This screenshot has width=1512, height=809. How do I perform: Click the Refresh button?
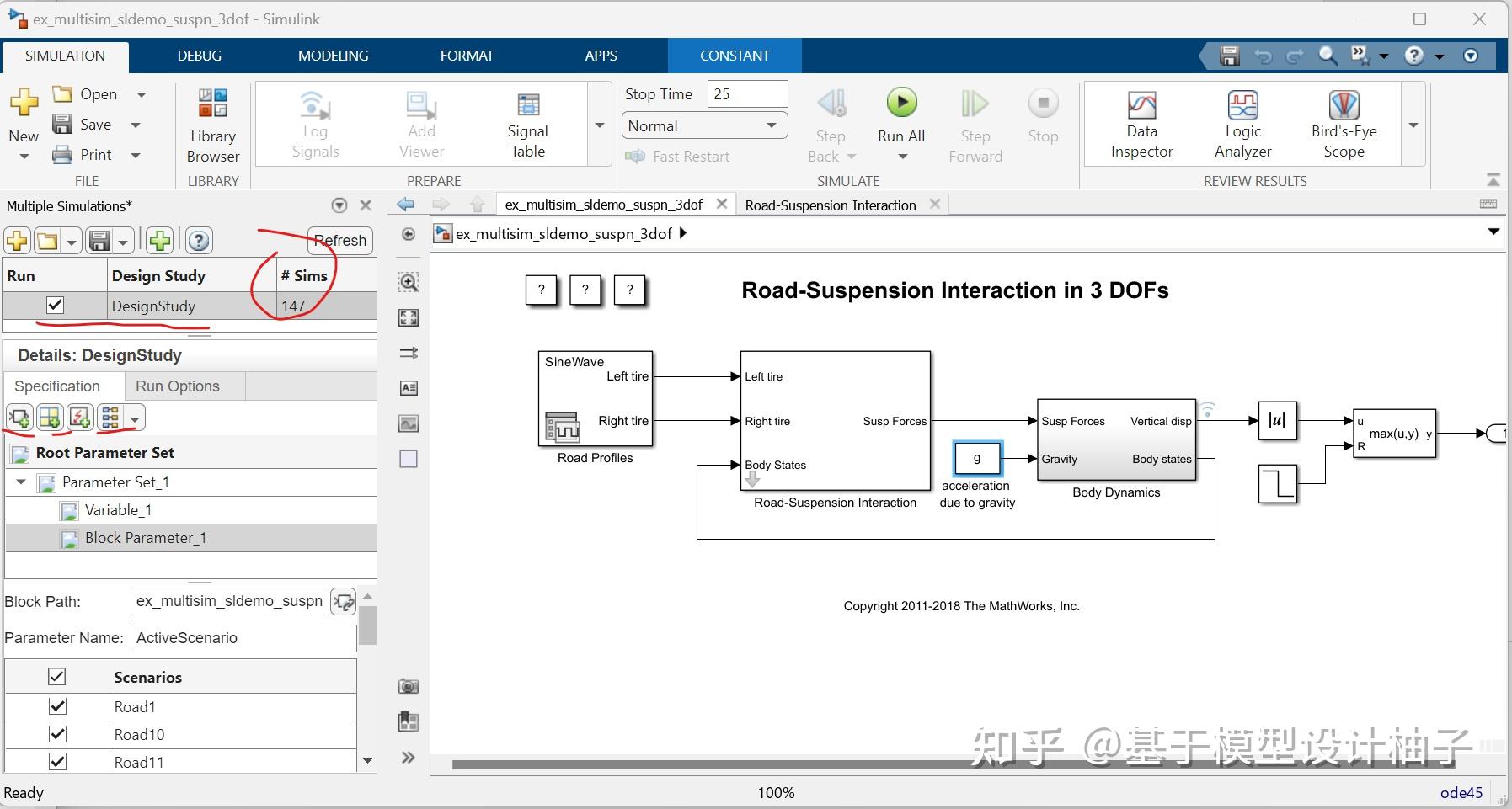[x=340, y=241]
